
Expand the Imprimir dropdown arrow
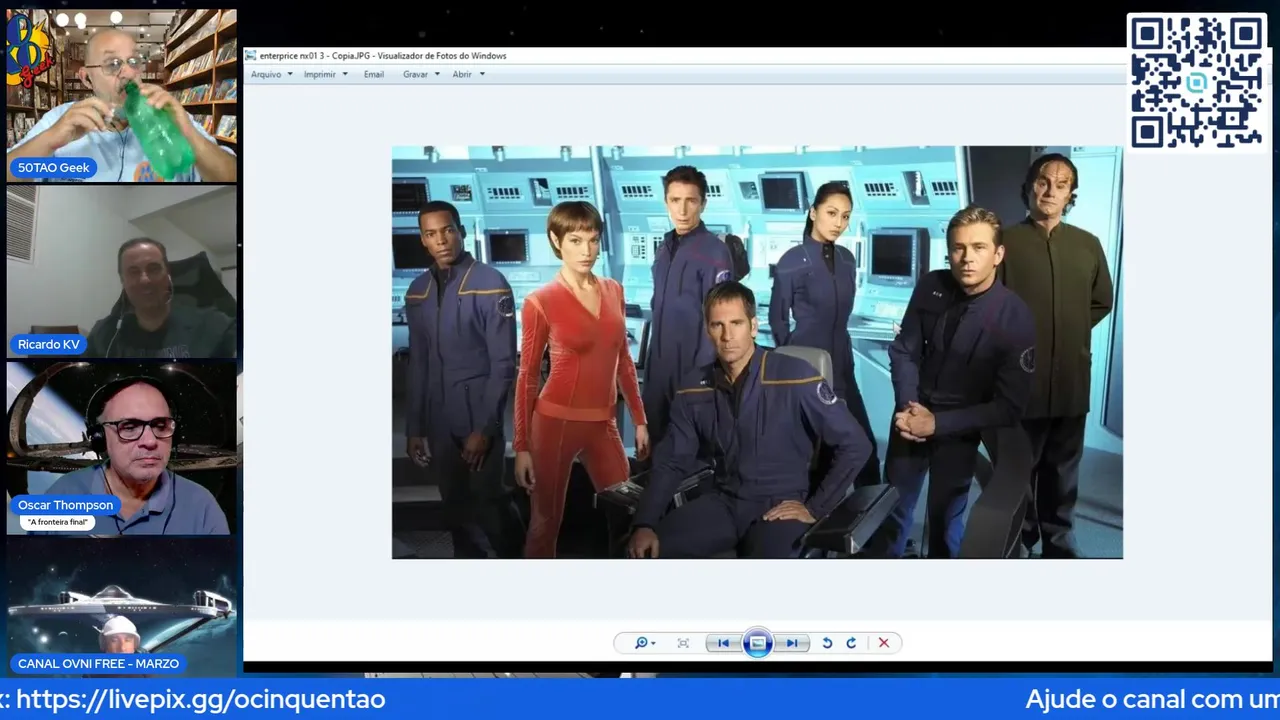click(345, 74)
